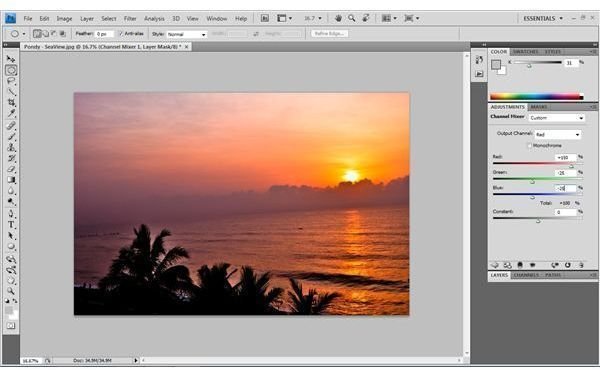Pick a color from the spectrum ramp
This screenshot has width=600, height=370.
[x=536, y=96]
